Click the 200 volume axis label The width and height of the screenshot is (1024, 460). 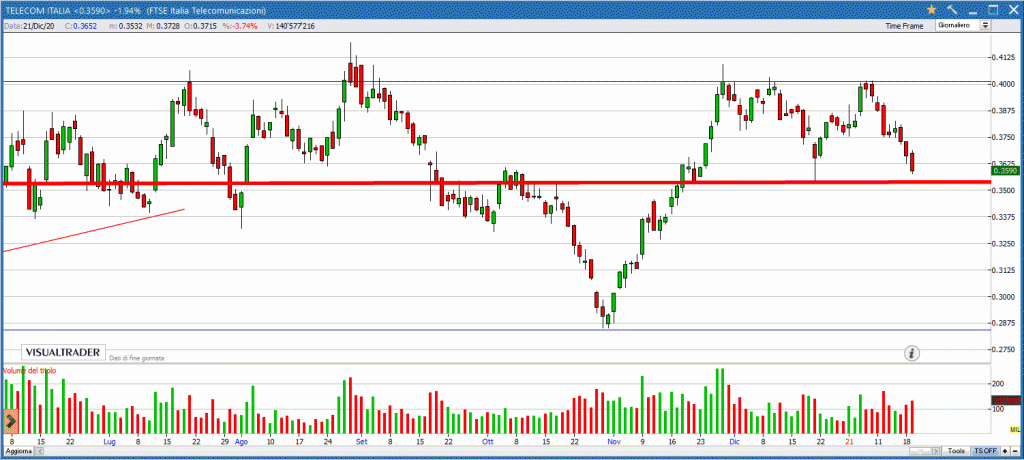(1000, 384)
